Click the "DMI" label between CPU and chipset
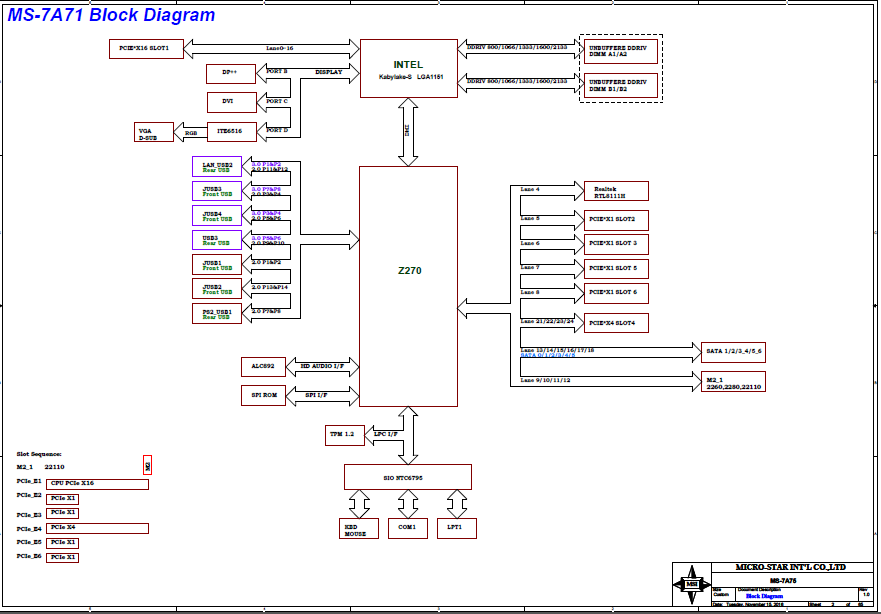 click(x=407, y=130)
